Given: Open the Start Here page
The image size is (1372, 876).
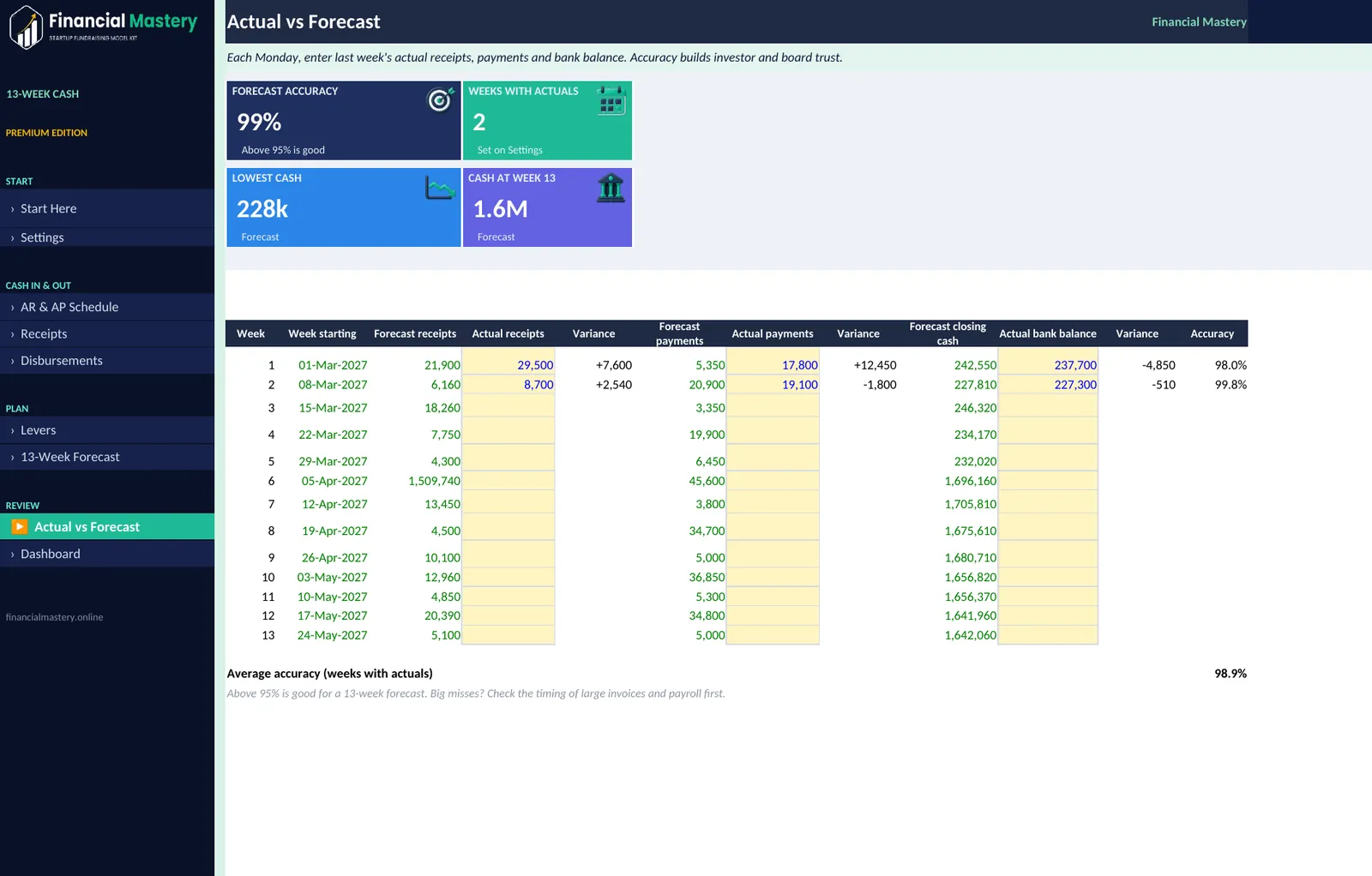Looking at the screenshot, I should pos(107,208).
